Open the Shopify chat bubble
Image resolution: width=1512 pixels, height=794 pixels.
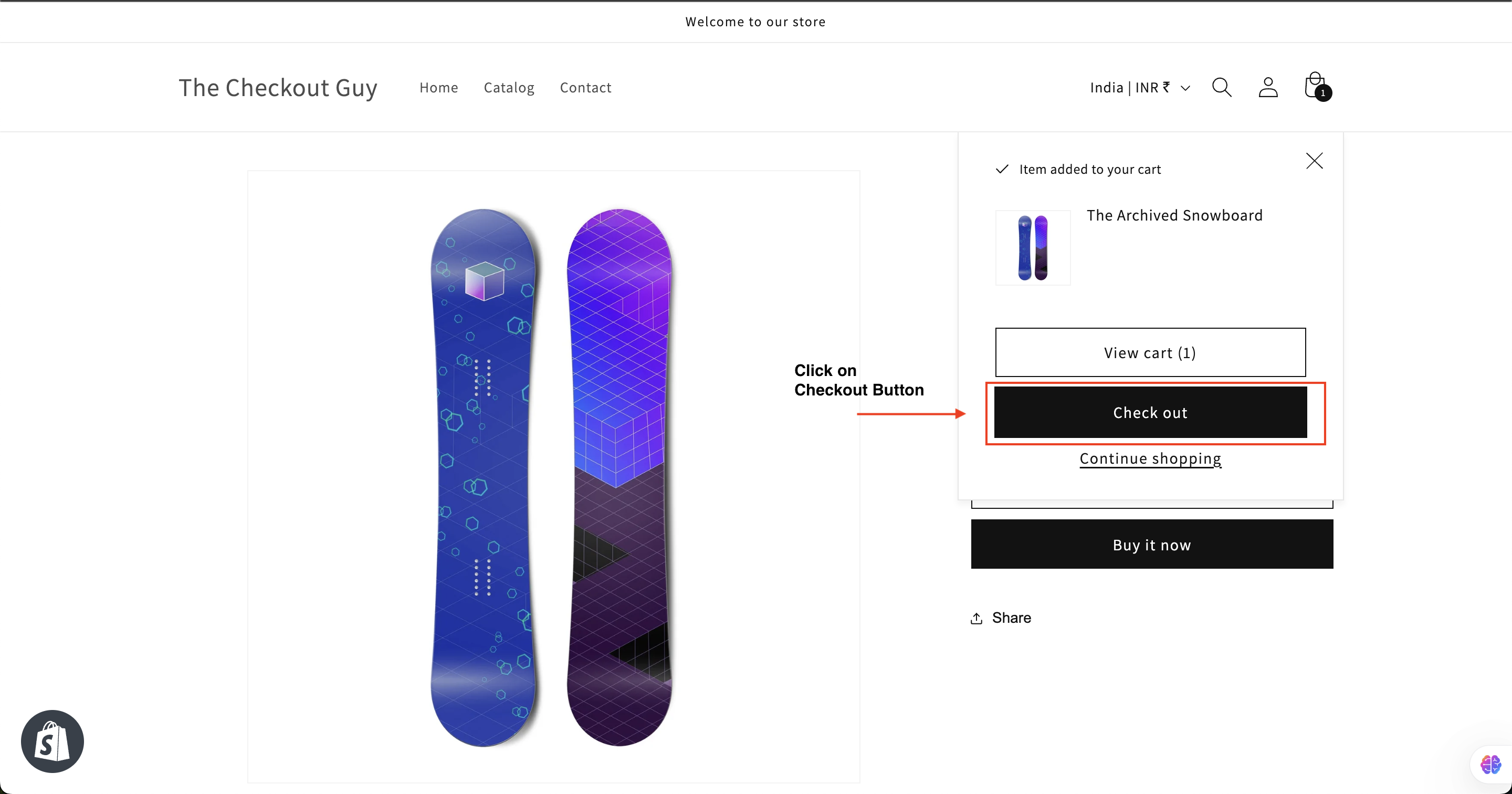[x=52, y=741]
